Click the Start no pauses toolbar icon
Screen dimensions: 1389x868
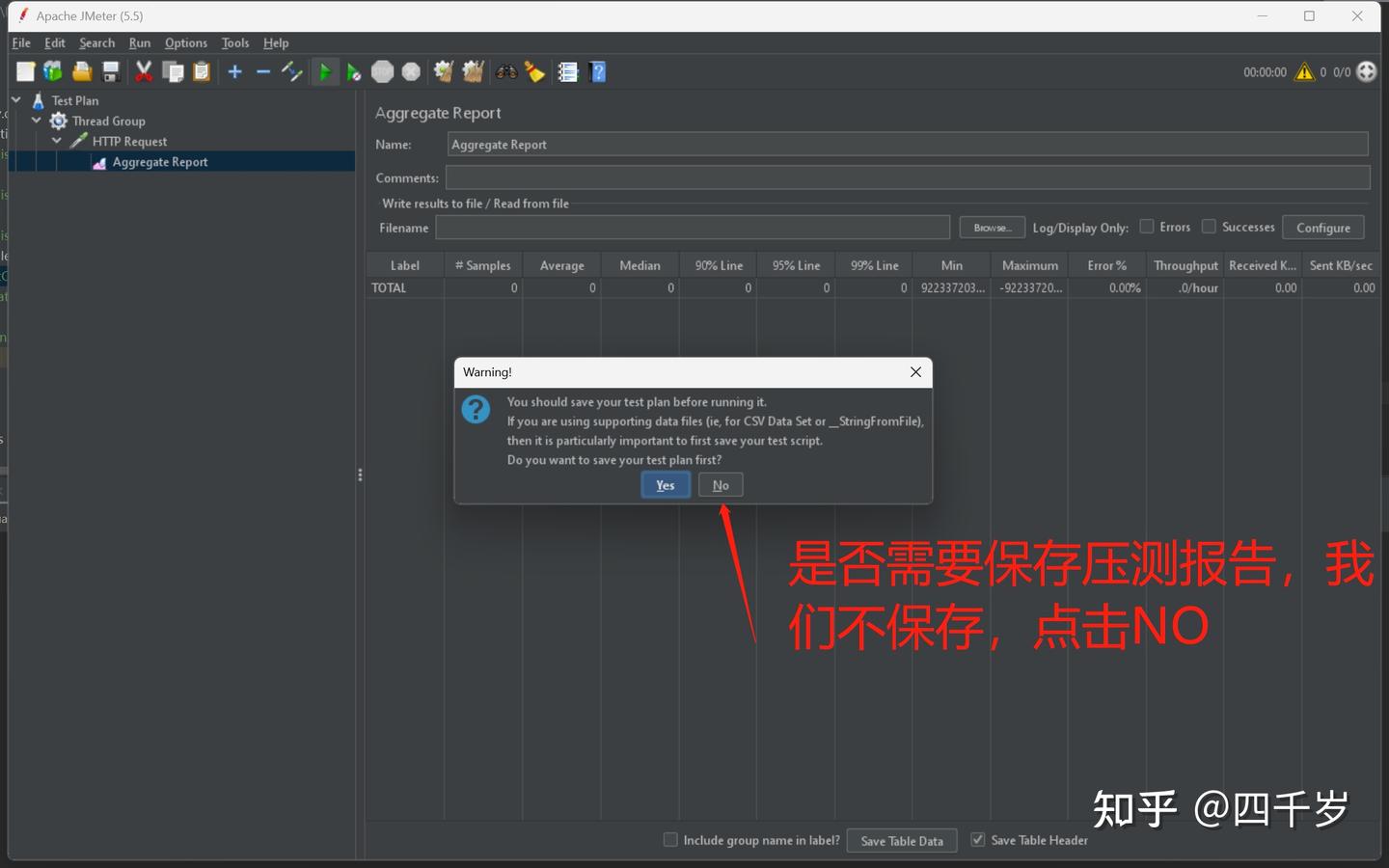click(353, 71)
